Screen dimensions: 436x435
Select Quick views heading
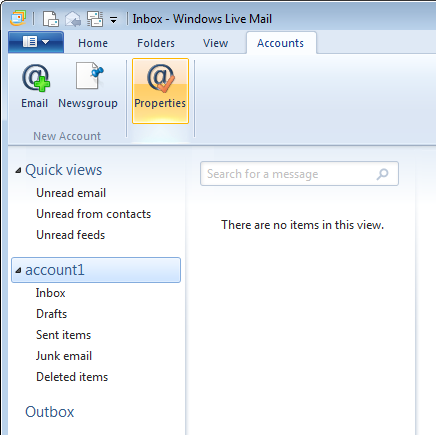tap(63, 170)
